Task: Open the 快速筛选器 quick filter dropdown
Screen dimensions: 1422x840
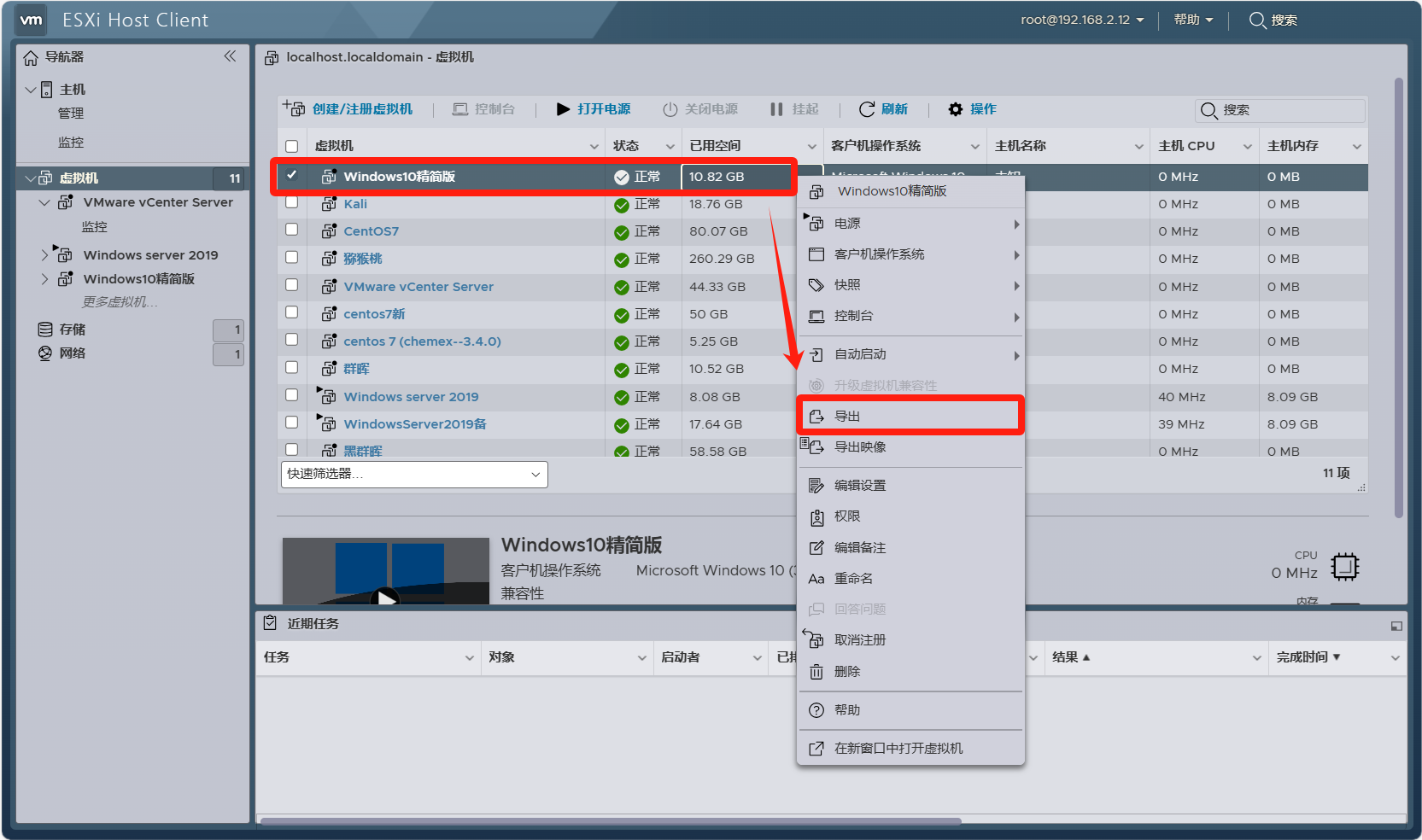Action: (x=414, y=475)
